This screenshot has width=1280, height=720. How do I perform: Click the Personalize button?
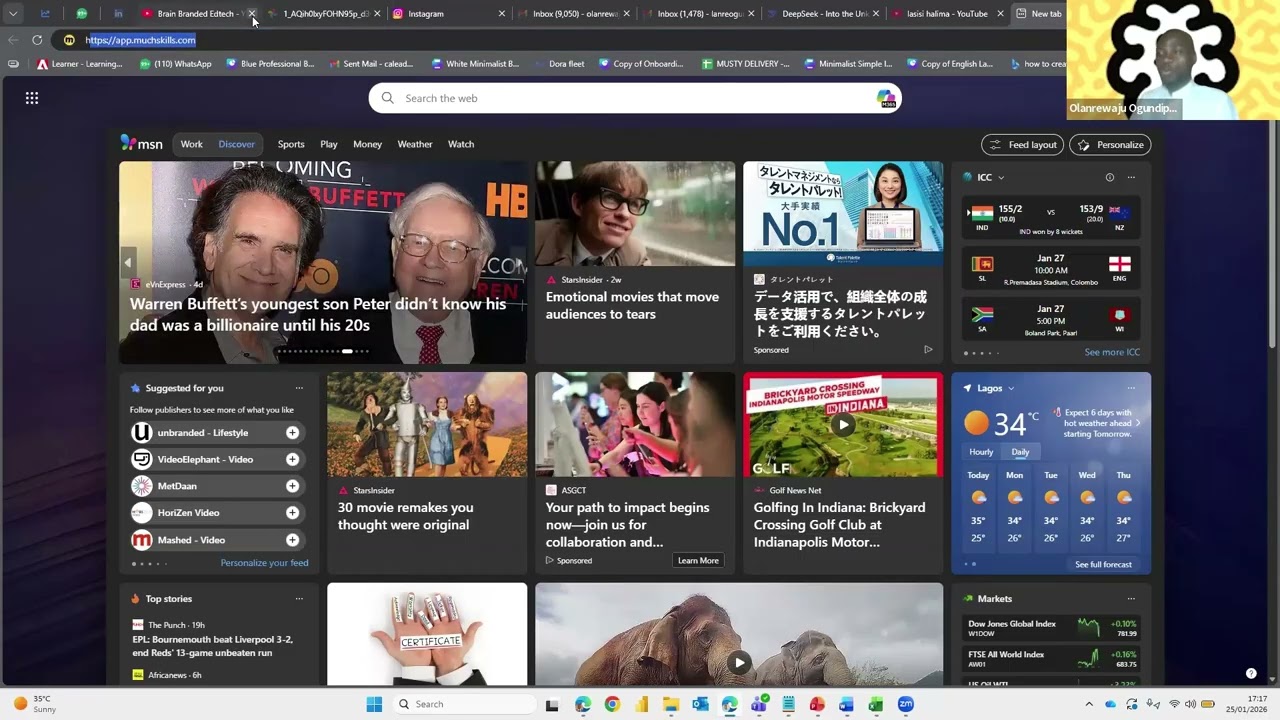tap(1110, 145)
